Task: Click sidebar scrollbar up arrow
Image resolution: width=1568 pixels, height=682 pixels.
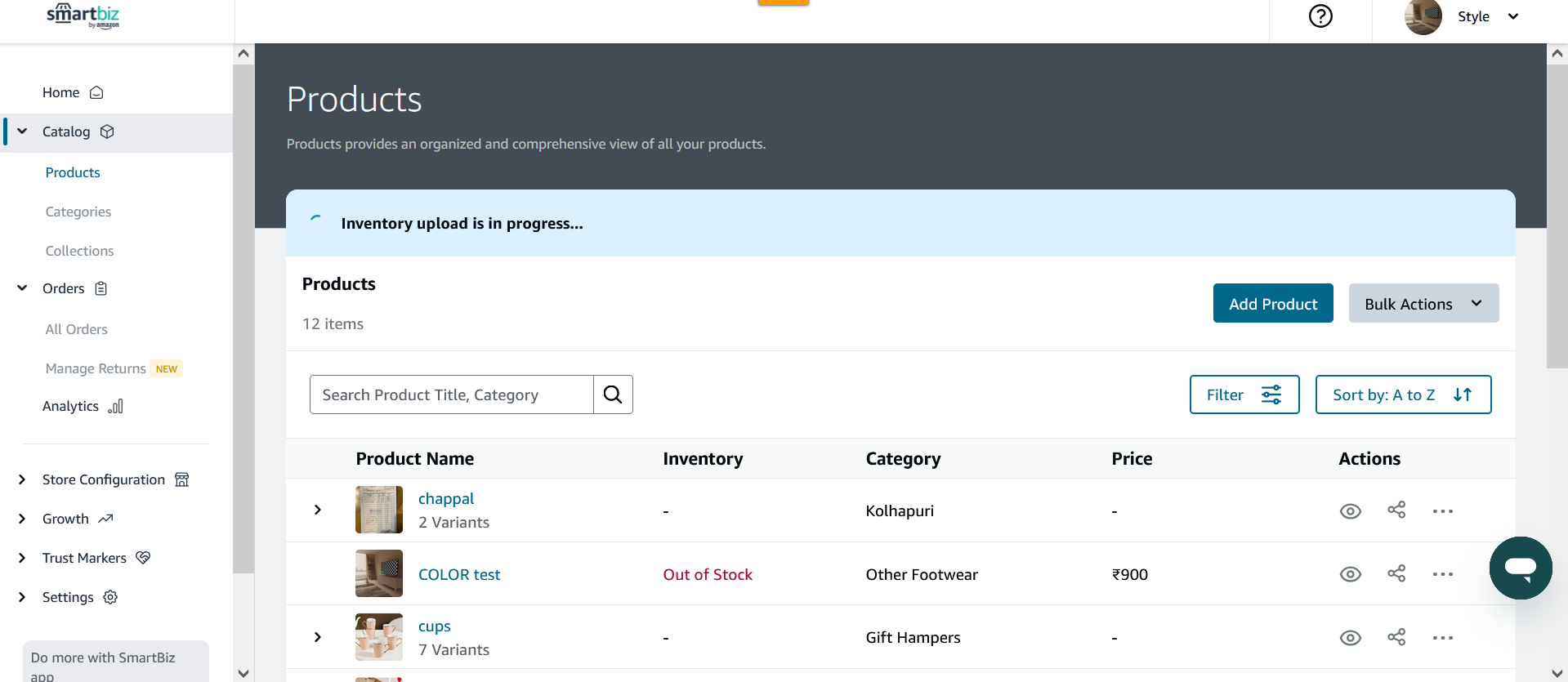Action: coord(243,54)
